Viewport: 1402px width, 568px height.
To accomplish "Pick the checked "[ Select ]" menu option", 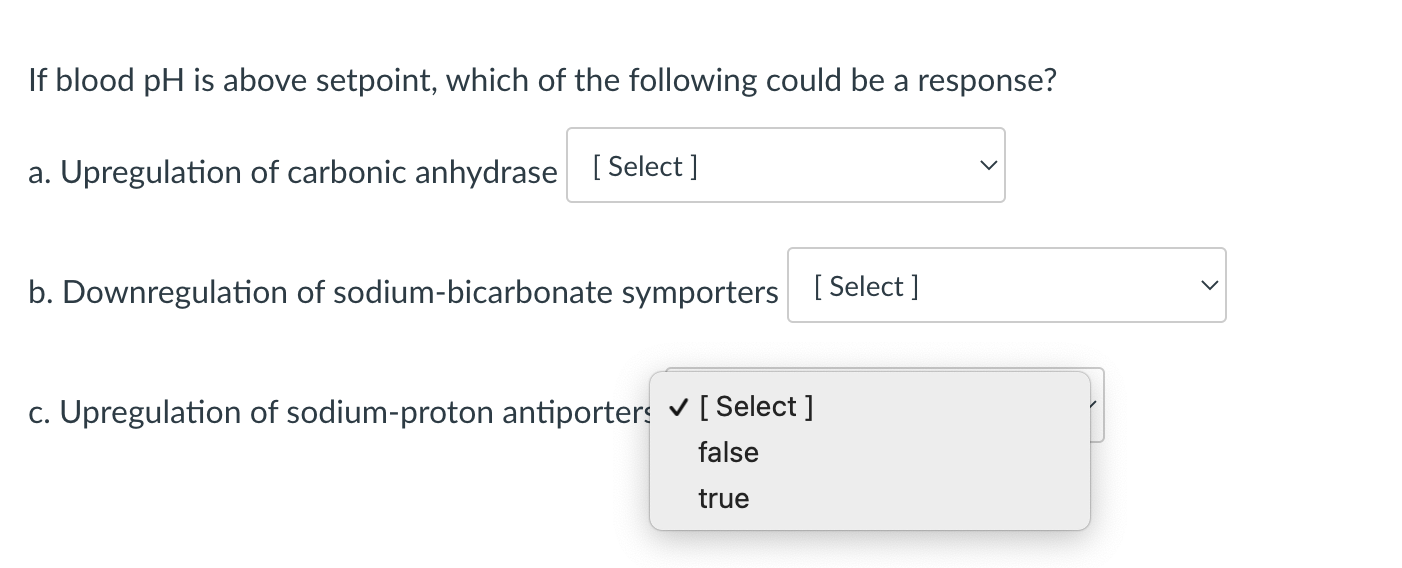I will pos(755,406).
